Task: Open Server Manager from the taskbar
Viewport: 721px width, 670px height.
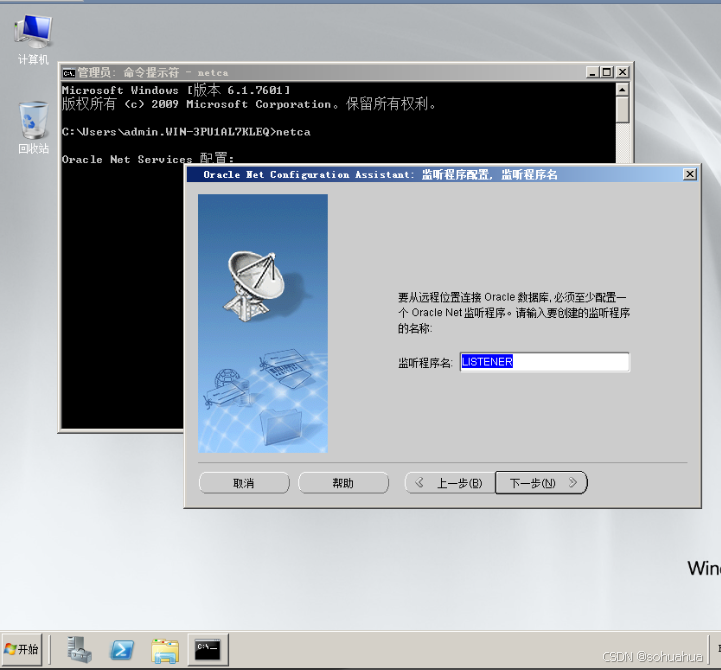Action: tap(79, 649)
